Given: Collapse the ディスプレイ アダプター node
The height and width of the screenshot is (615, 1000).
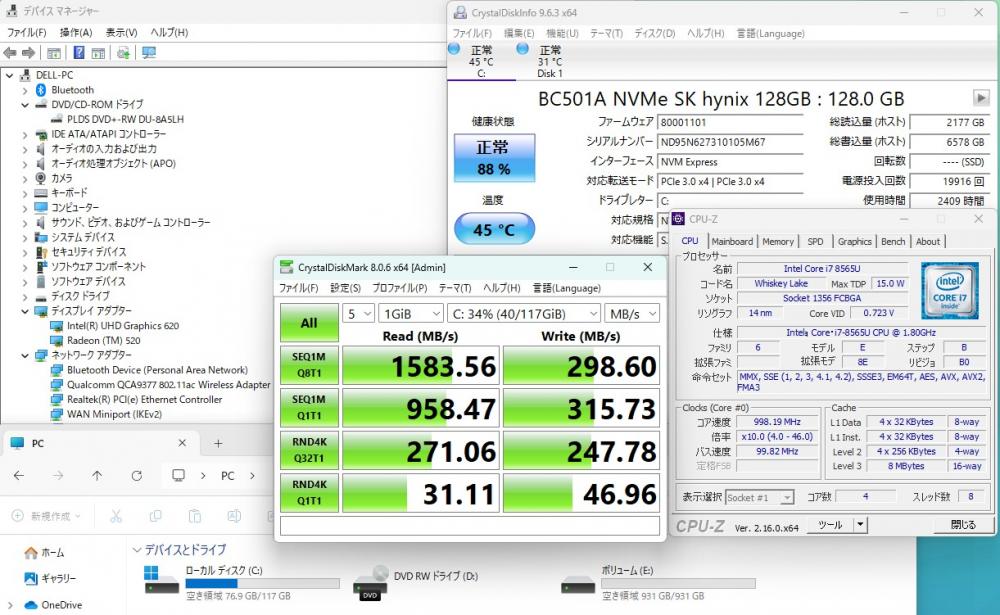Looking at the screenshot, I should tap(25, 311).
